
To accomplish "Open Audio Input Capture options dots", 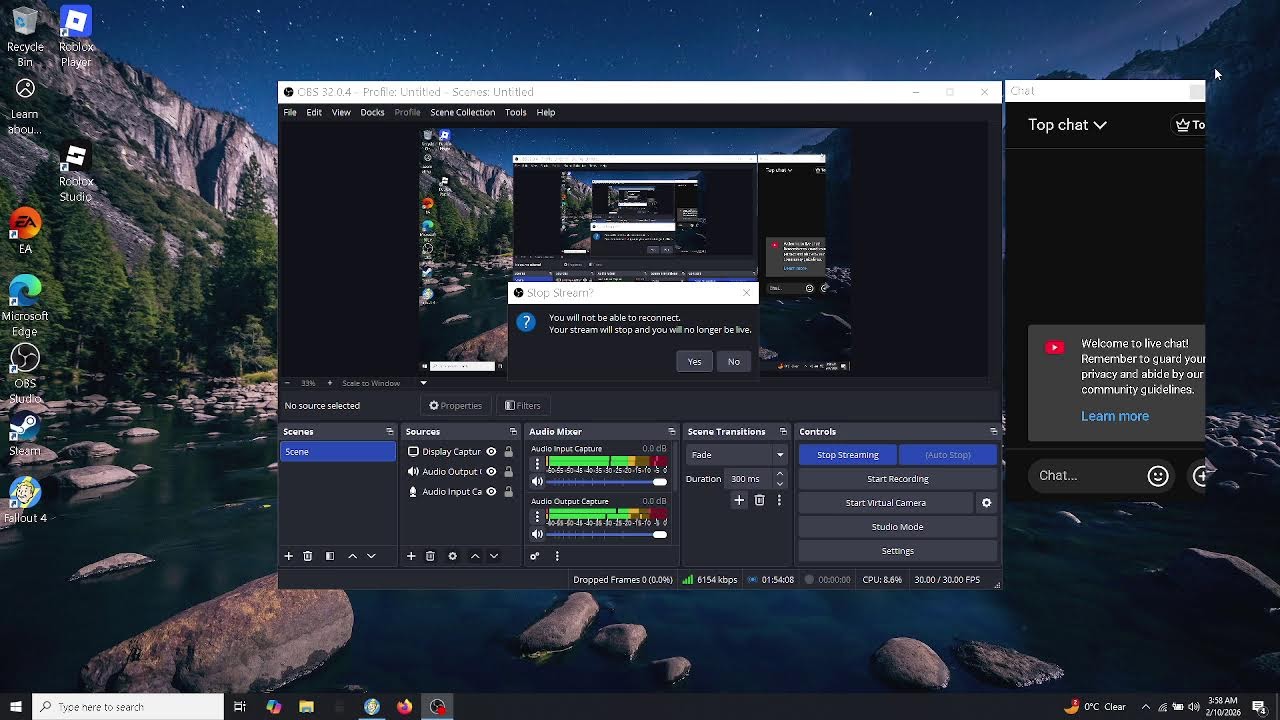I will (x=537, y=464).
